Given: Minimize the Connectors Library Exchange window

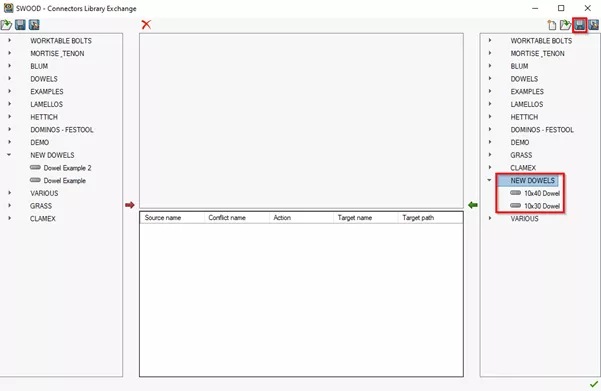Looking at the screenshot, I should tap(535, 8).
